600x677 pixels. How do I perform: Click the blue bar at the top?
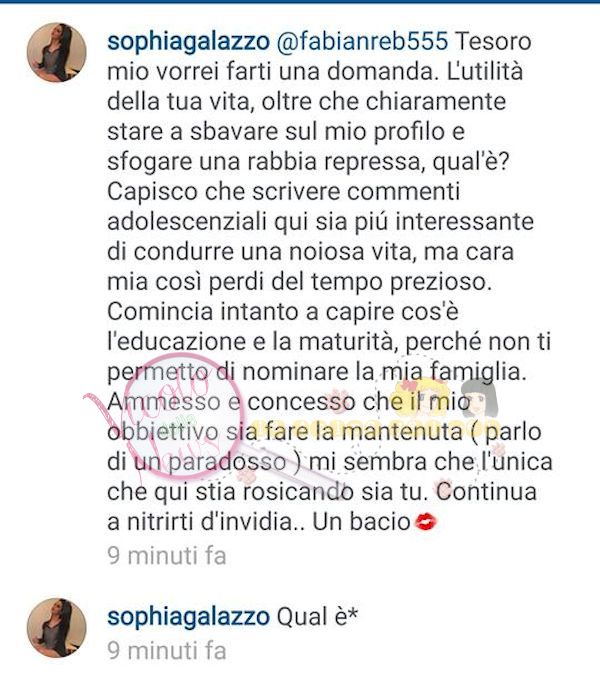coord(300,2)
